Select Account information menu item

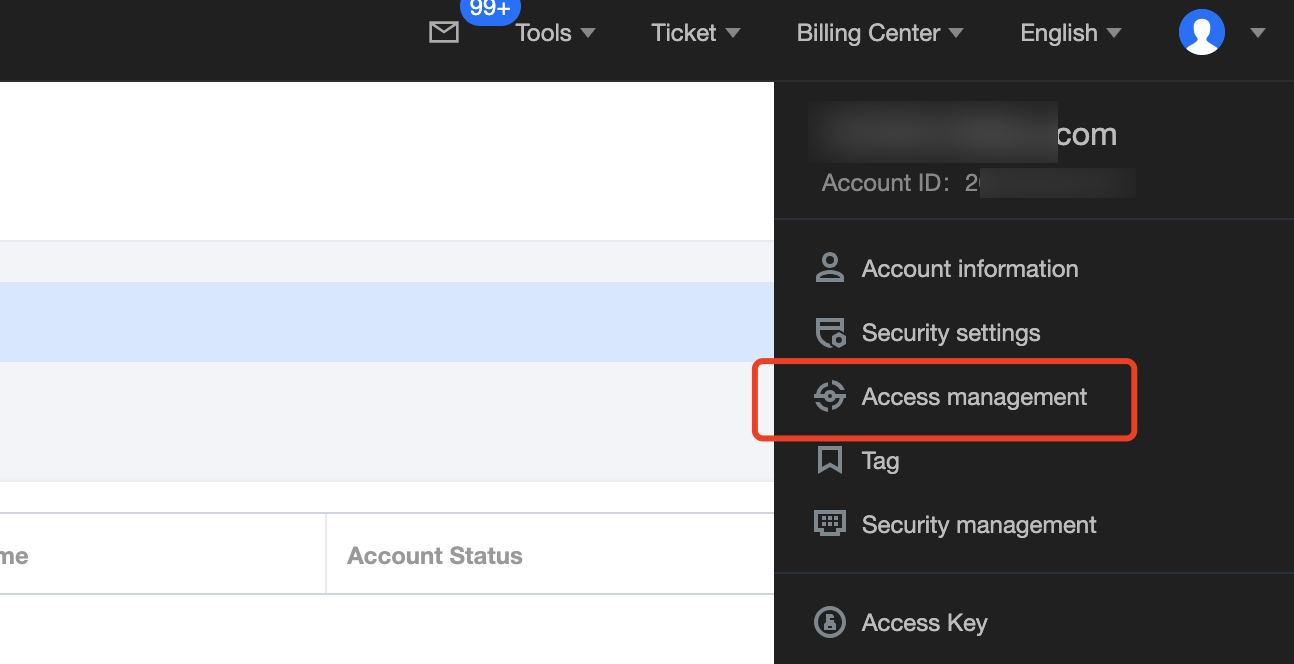969,269
